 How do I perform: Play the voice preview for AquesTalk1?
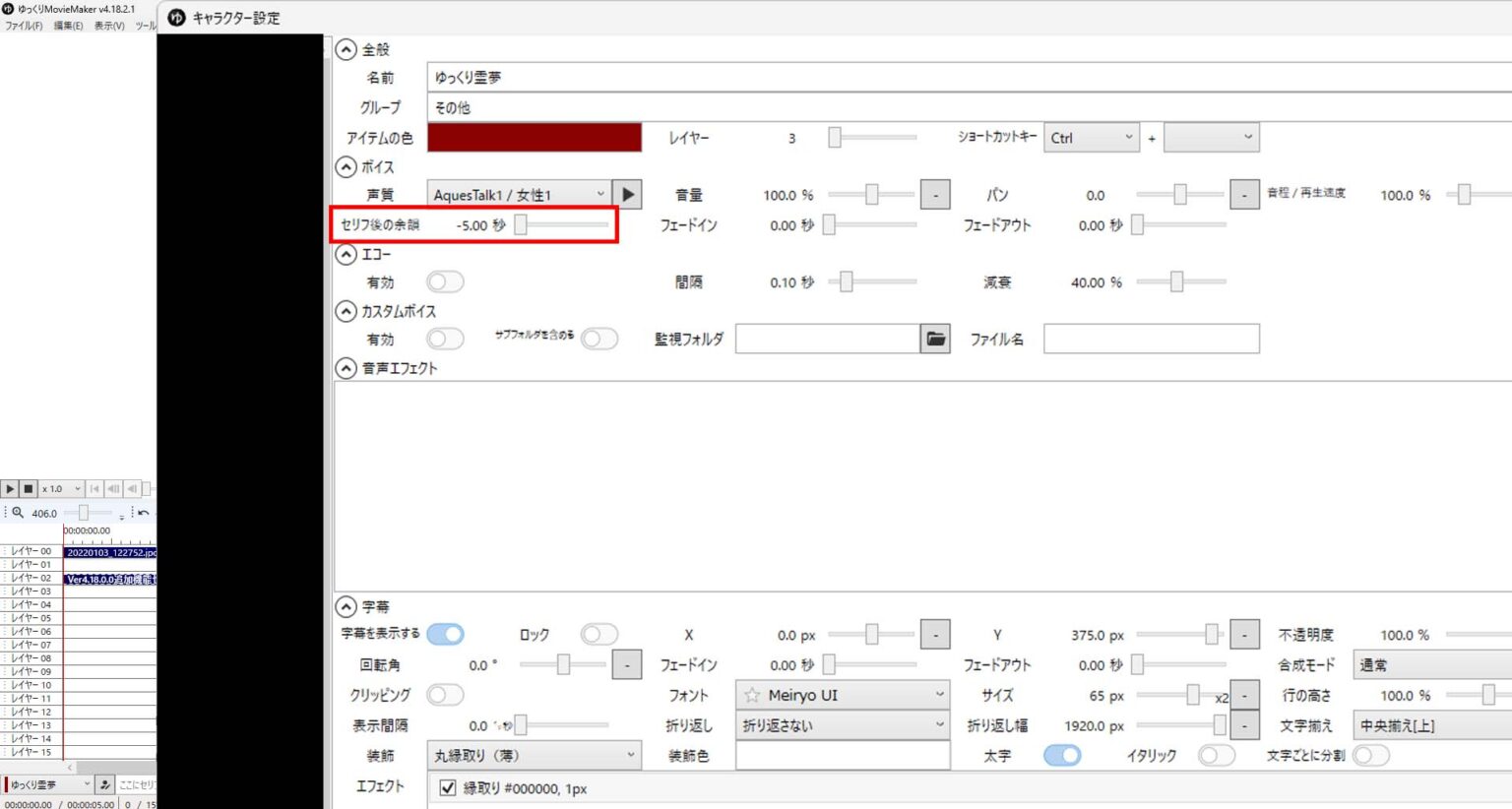pos(627,194)
